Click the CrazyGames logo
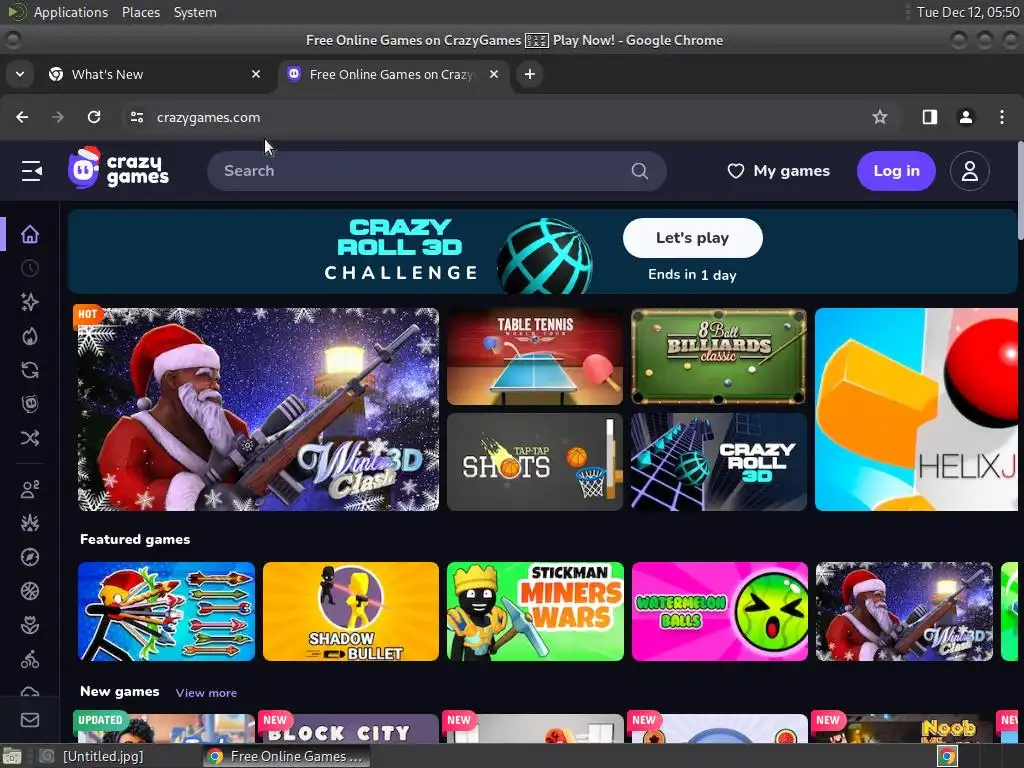Screen dimensions: 1024x768 [118, 168]
